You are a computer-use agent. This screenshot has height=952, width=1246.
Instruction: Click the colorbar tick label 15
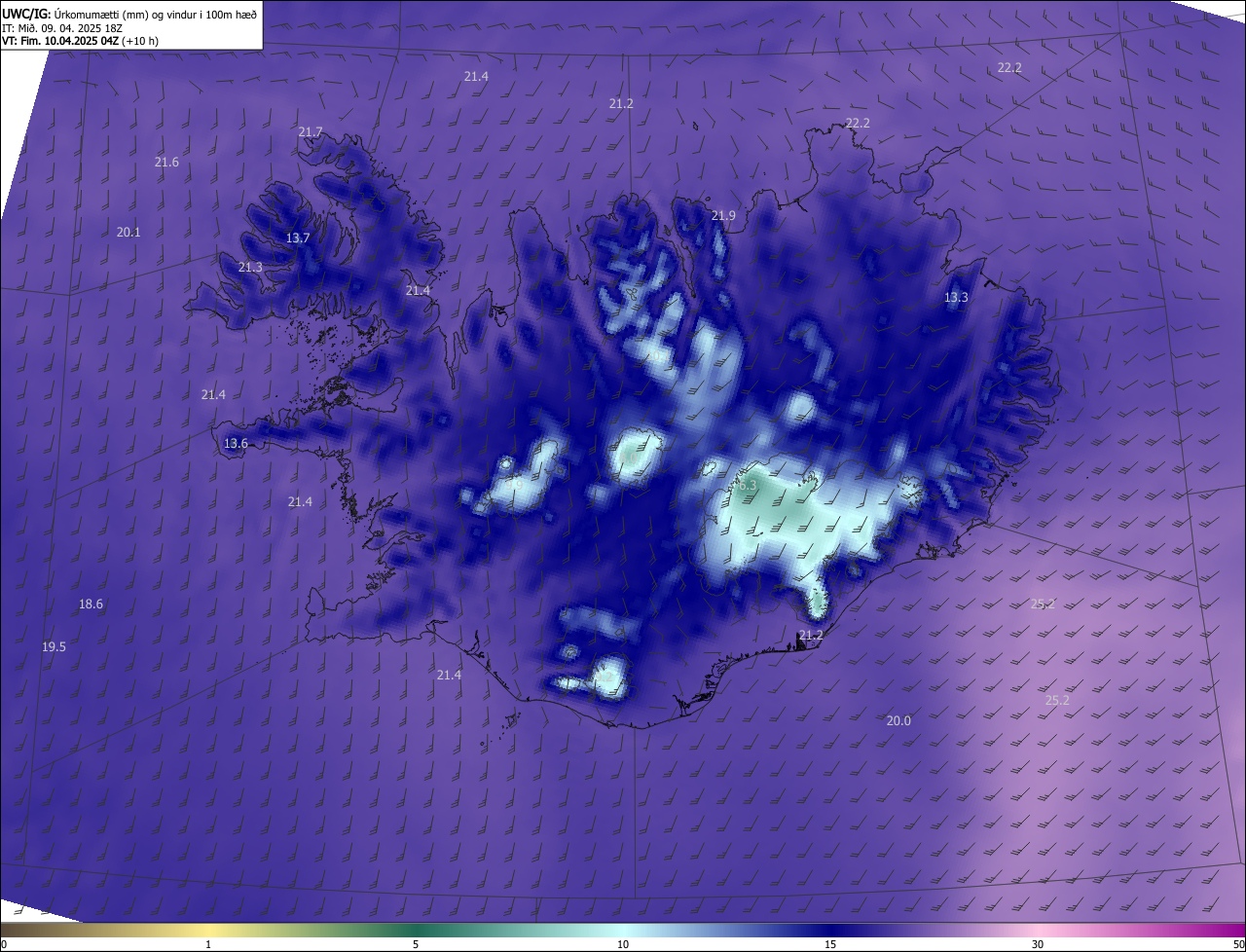pos(830,944)
